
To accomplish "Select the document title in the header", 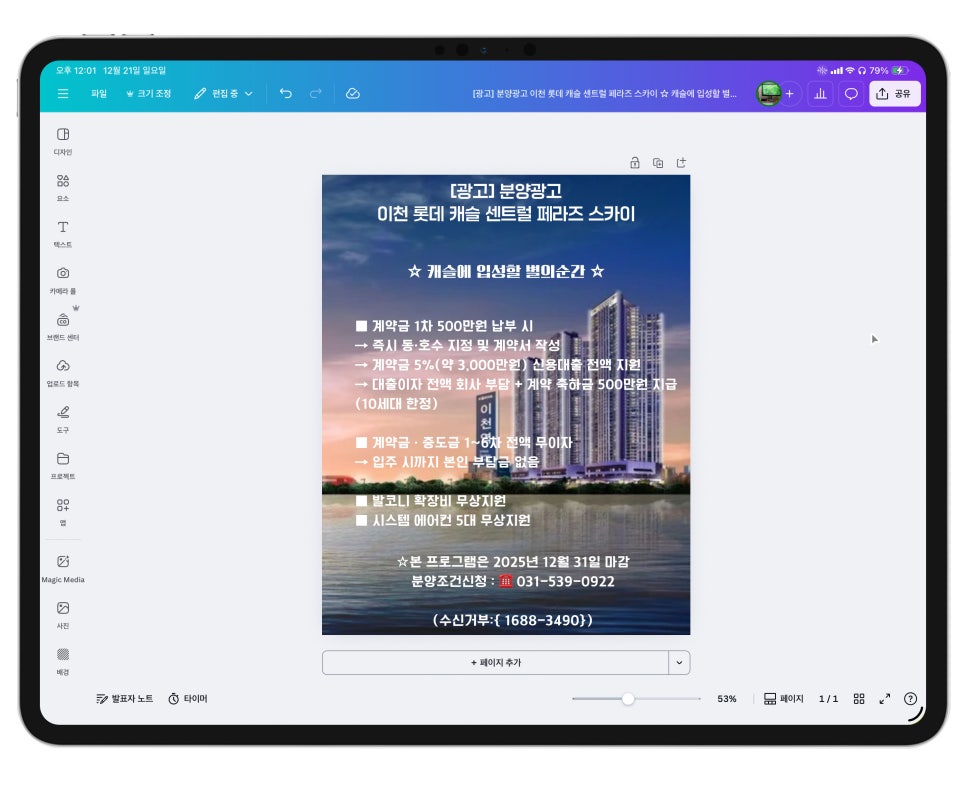I will 604,94.
